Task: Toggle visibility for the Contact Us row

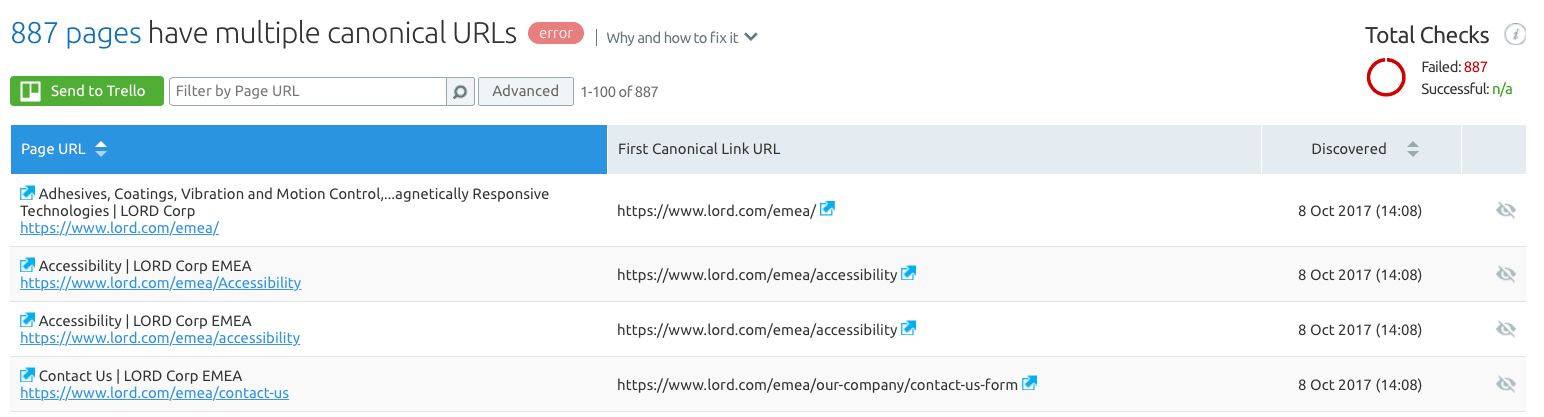Action: tap(1505, 384)
